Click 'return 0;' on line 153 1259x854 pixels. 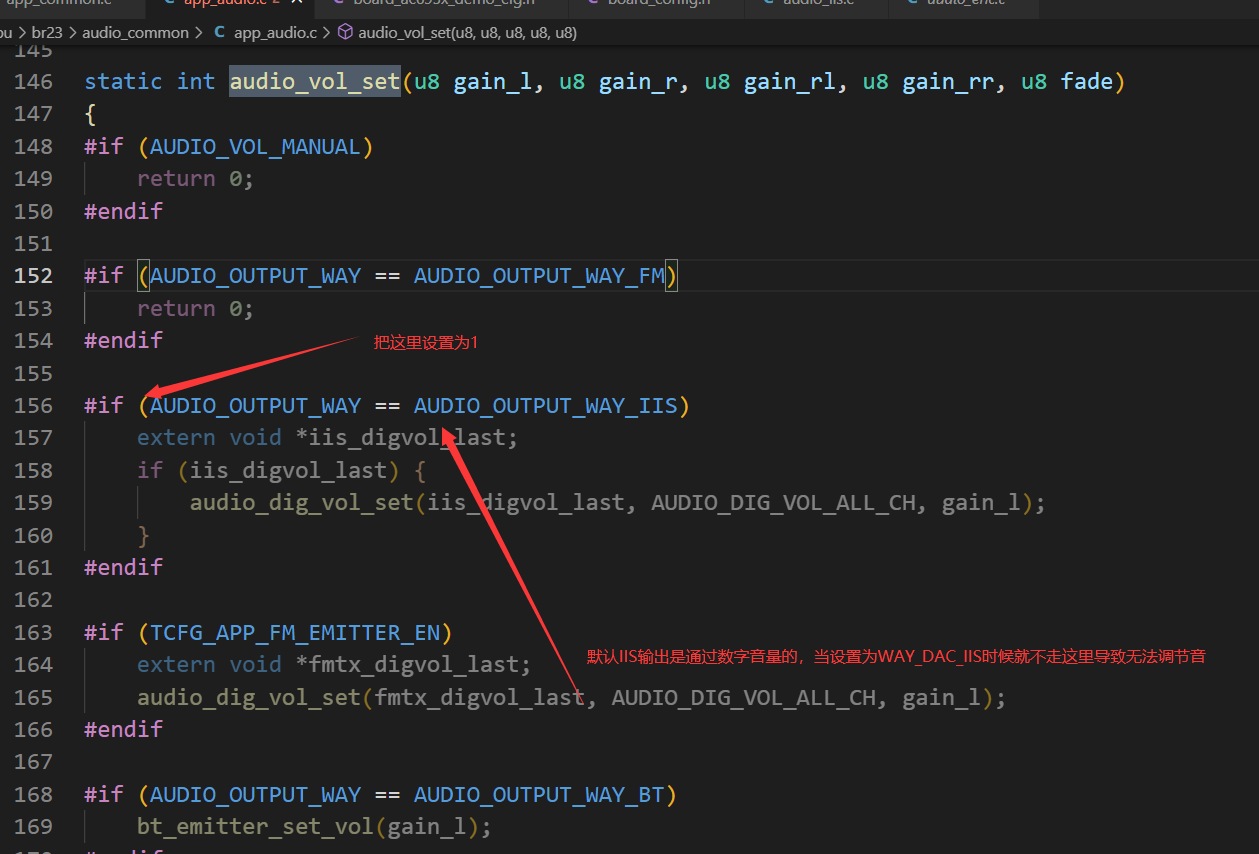click(196, 308)
